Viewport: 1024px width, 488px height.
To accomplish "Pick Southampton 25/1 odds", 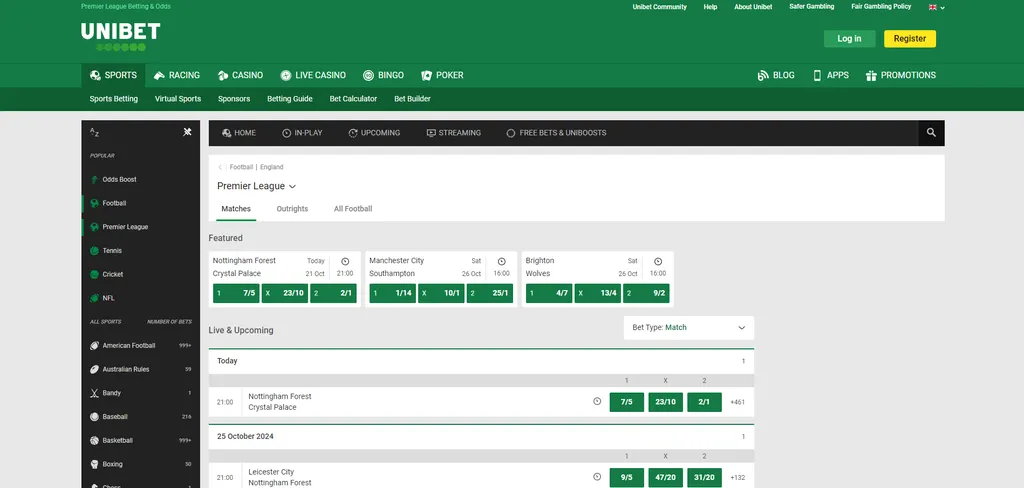I will [490, 293].
